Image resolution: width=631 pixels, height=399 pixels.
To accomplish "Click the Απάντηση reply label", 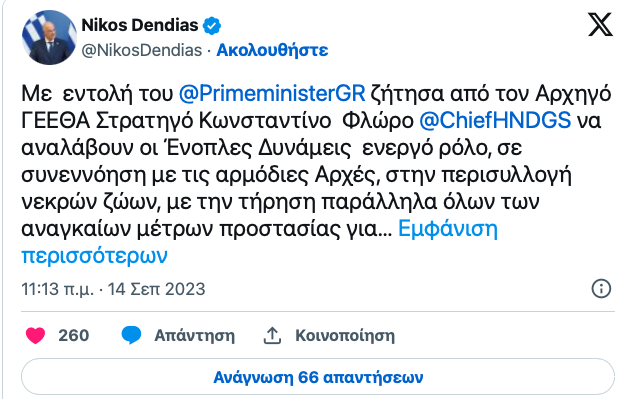I will (x=195, y=335).
